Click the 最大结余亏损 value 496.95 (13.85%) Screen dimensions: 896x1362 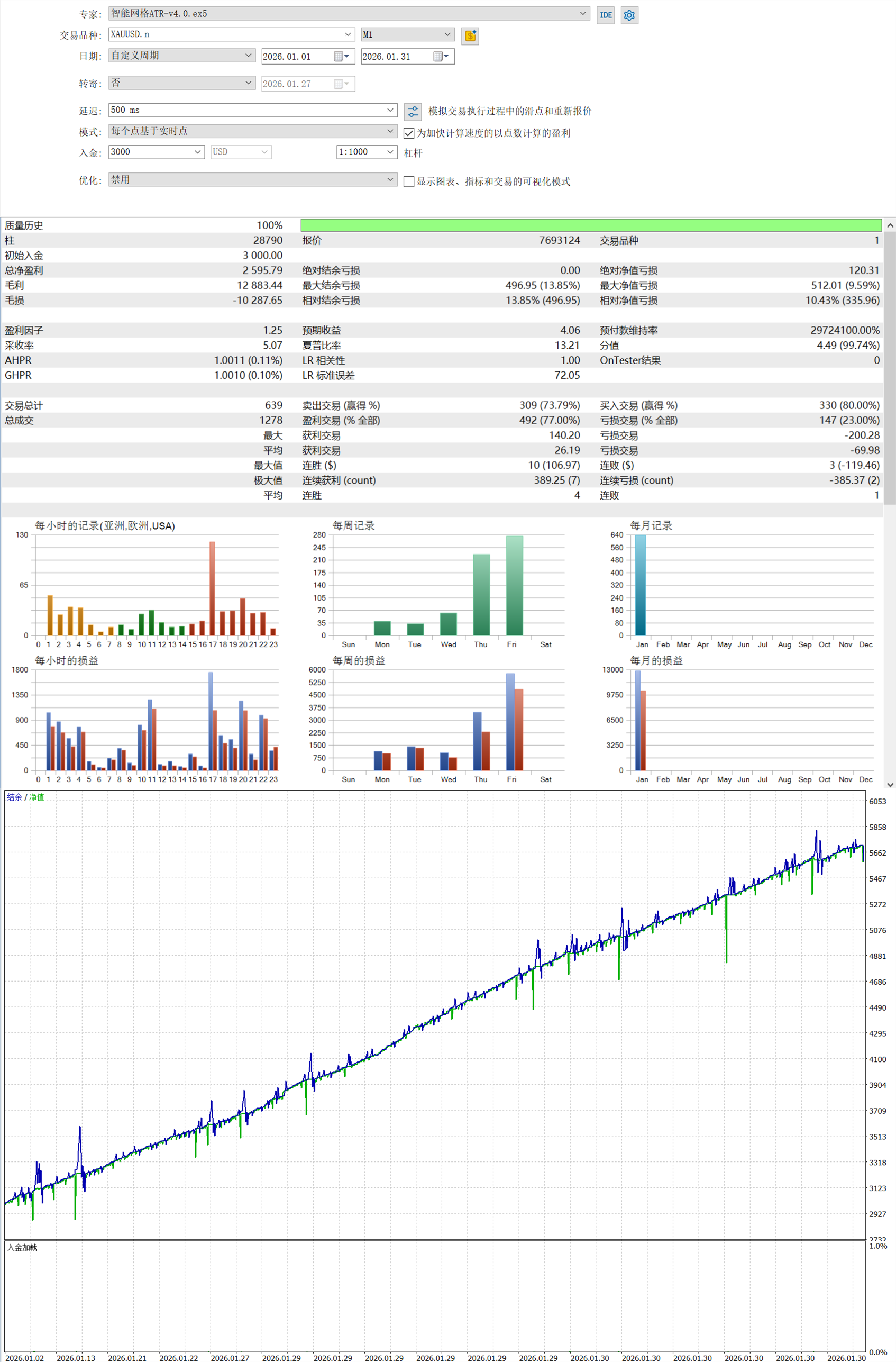pyautogui.click(x=542, y=285)
